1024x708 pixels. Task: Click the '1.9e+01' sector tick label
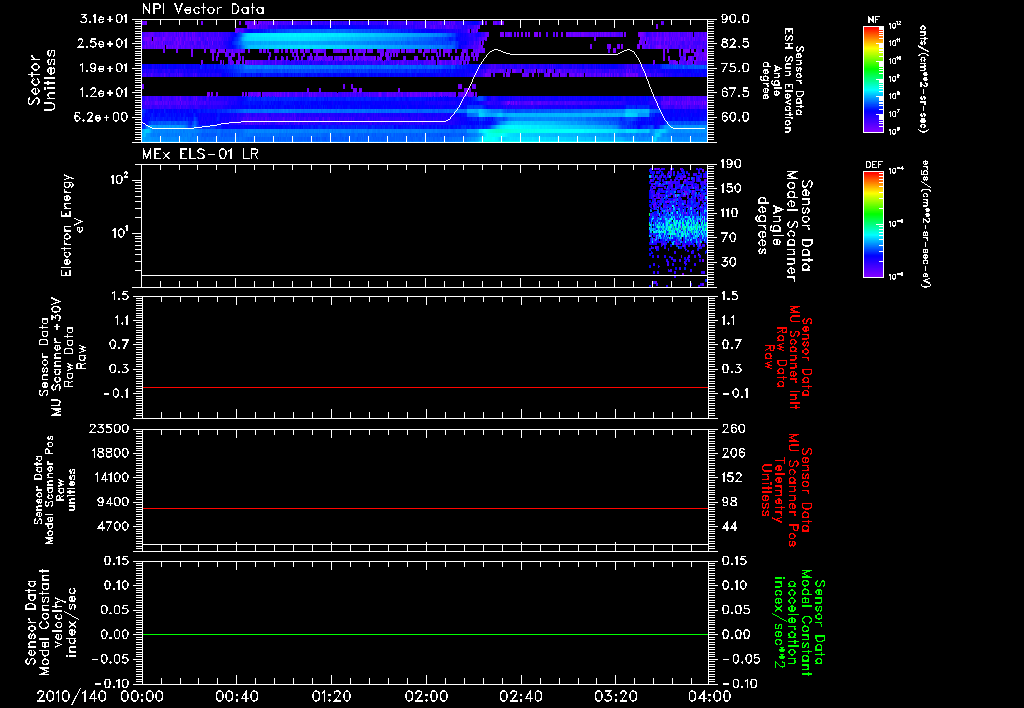coord(104,68)
